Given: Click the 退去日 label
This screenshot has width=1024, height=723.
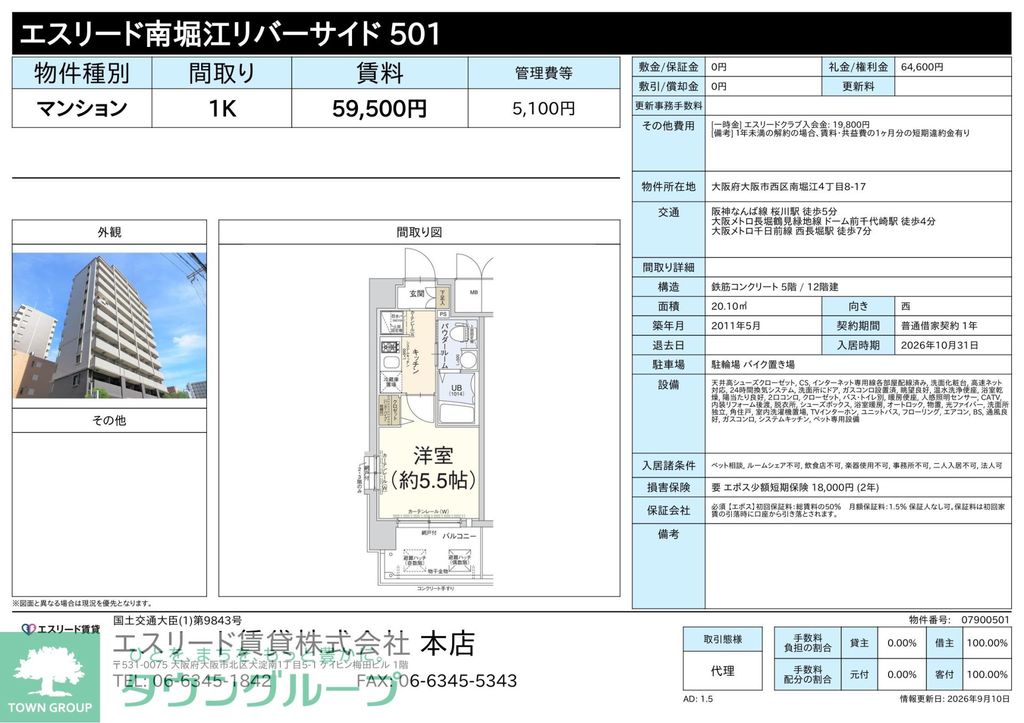Looking at the screenshot, I should click(x=669, y=345).
